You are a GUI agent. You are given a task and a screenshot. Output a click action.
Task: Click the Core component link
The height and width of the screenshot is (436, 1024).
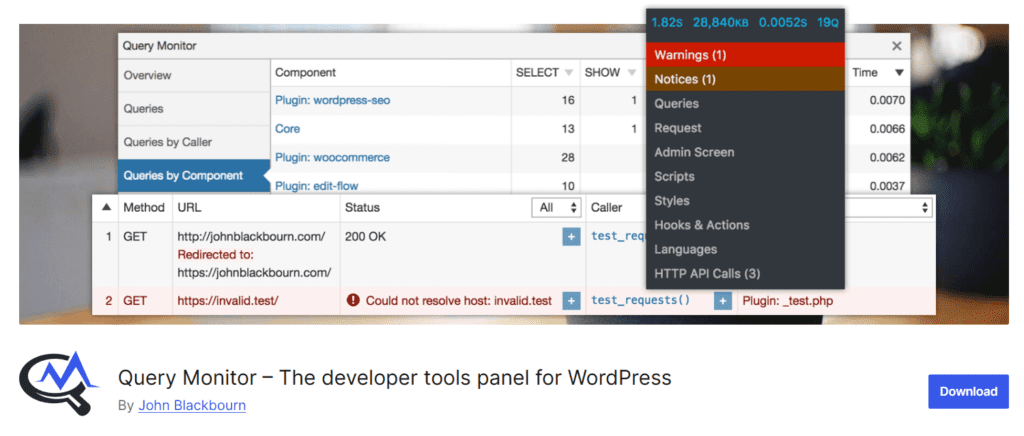pyautogui.click(x=287, y=129)
